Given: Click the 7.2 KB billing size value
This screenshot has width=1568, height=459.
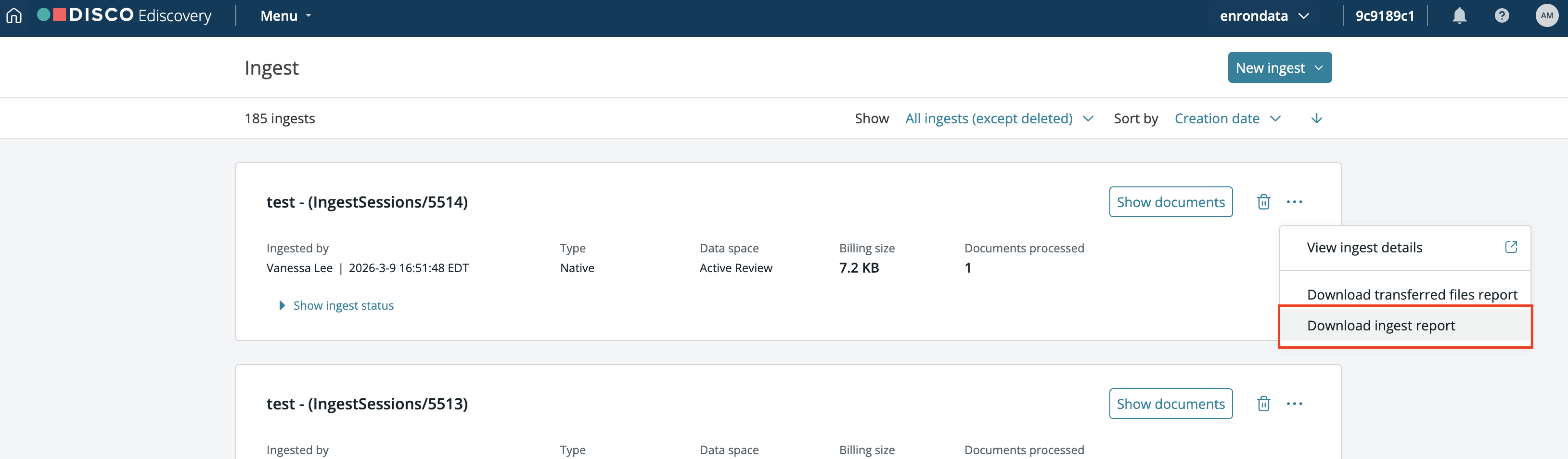Looking at the screenshot, I should (x=859, y=268).
